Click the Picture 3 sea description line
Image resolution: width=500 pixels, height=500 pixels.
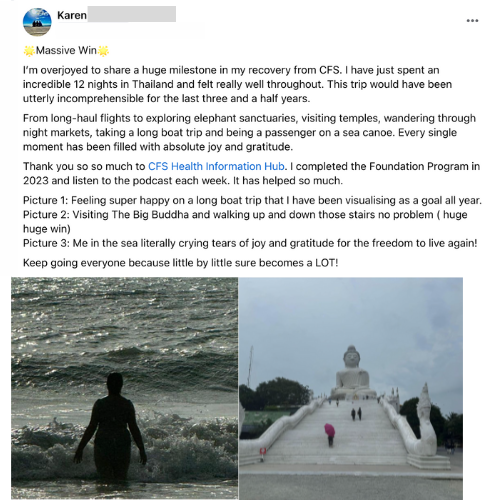tap(250, 243)
